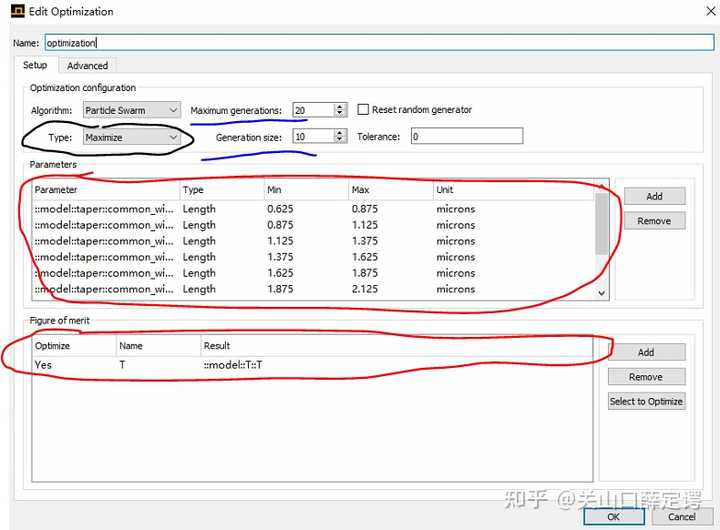Click the Max column header
The height and width of the screenshot is (530, 720).
[x=391, y=190]
